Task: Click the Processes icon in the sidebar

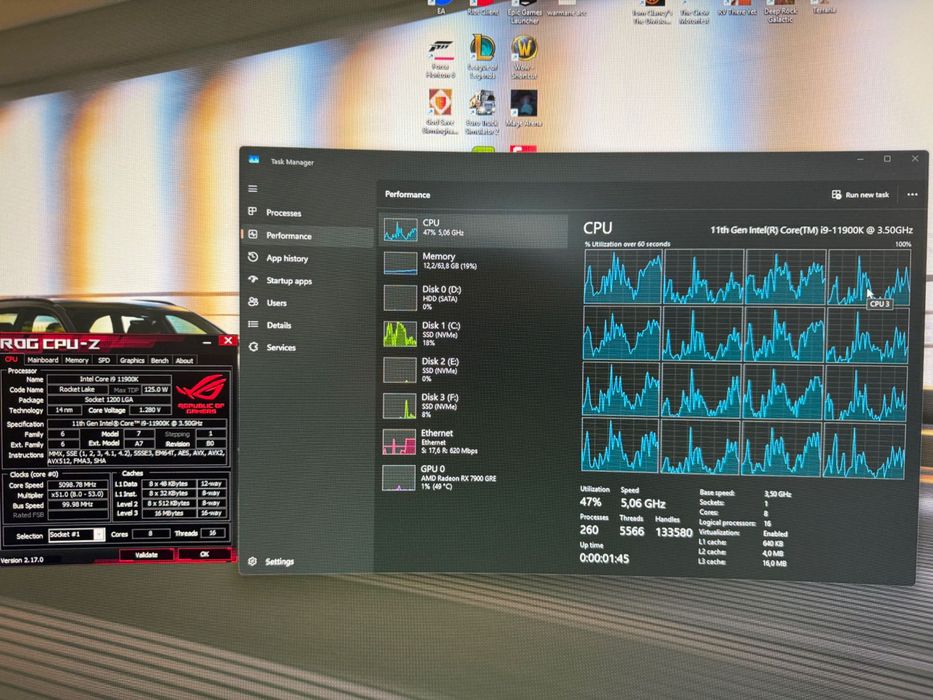Action: [253, 211]
